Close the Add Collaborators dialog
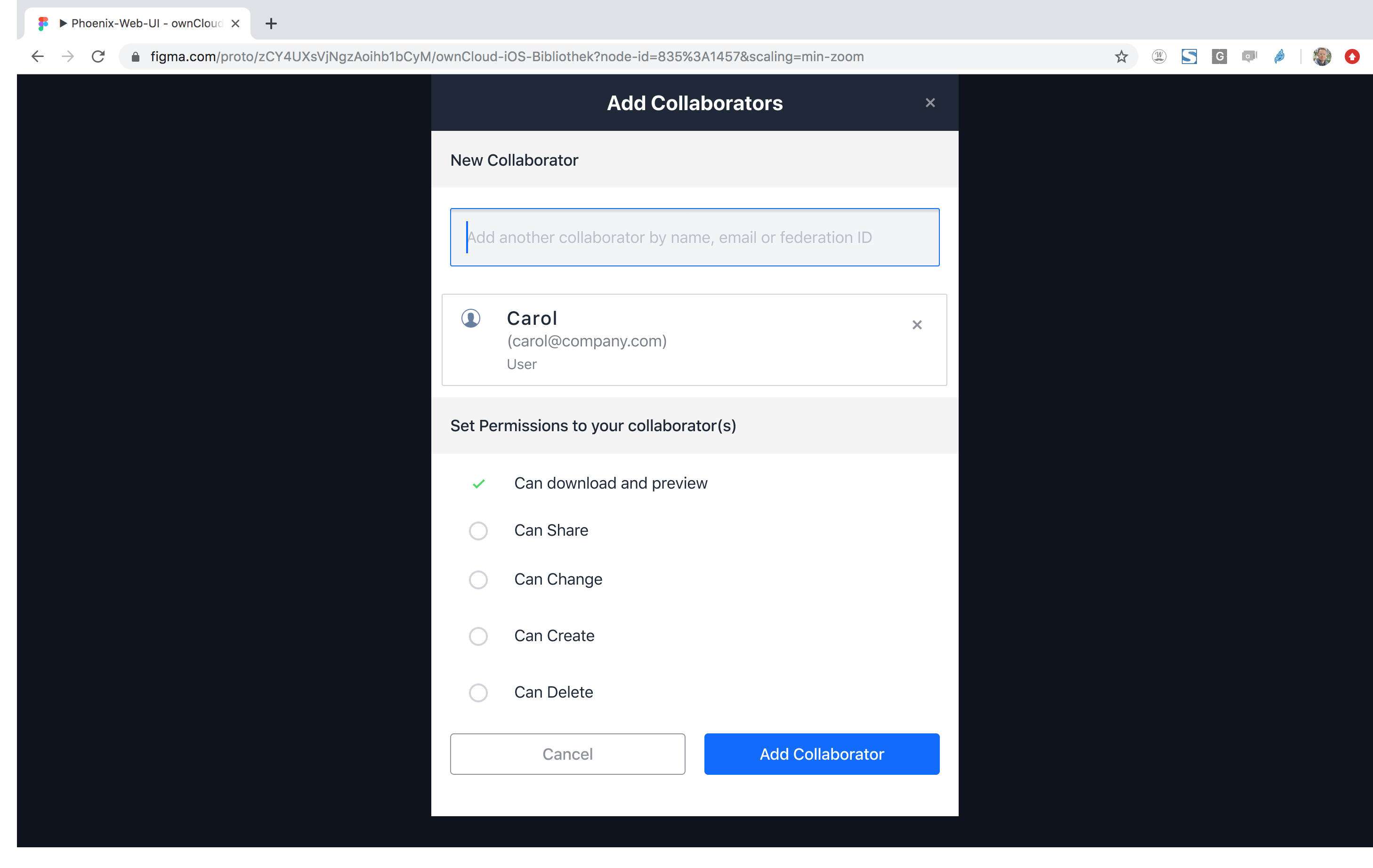The width and height of the screenshot is (1373, 868). point(930,103)
